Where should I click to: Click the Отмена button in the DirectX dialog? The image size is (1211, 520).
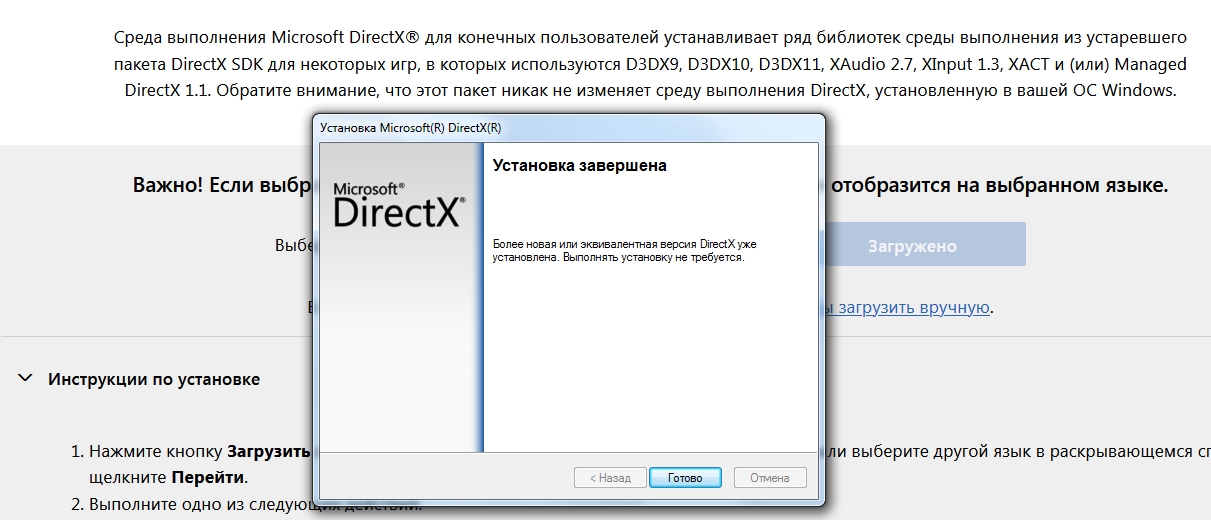click(770, 478)
